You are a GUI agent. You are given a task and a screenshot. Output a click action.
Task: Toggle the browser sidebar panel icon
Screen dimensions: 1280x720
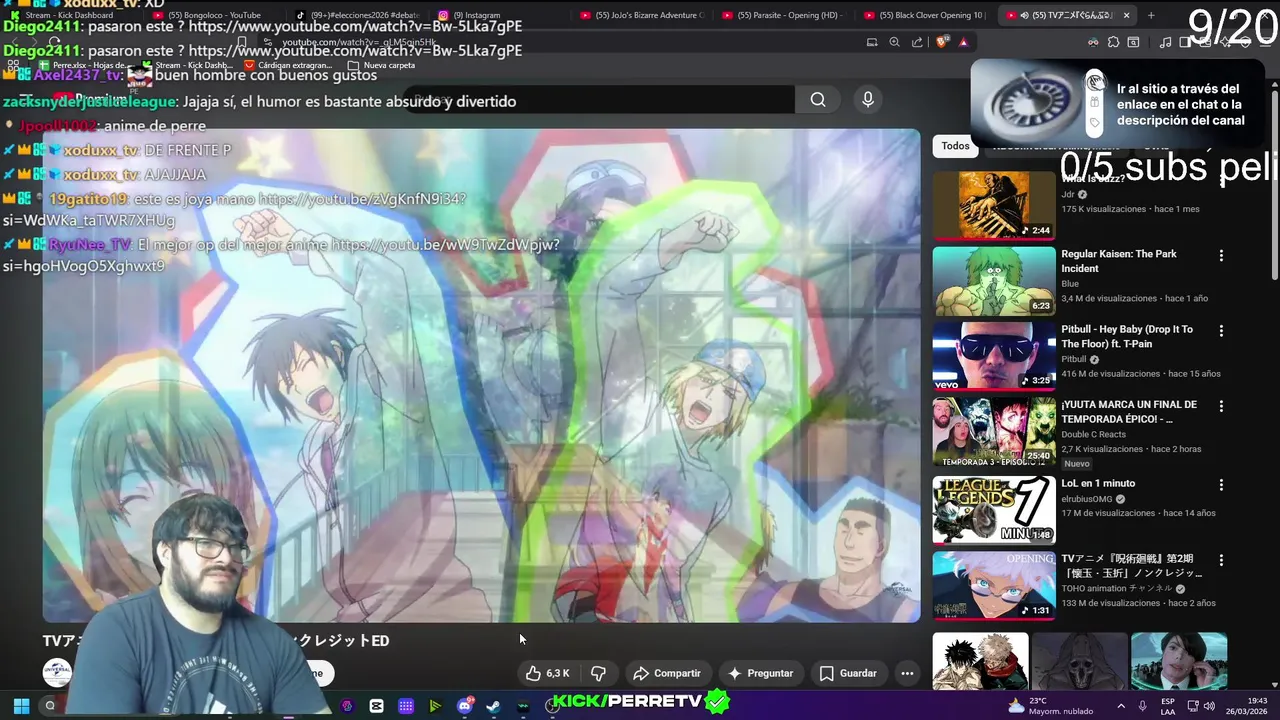click(1185, 42)
